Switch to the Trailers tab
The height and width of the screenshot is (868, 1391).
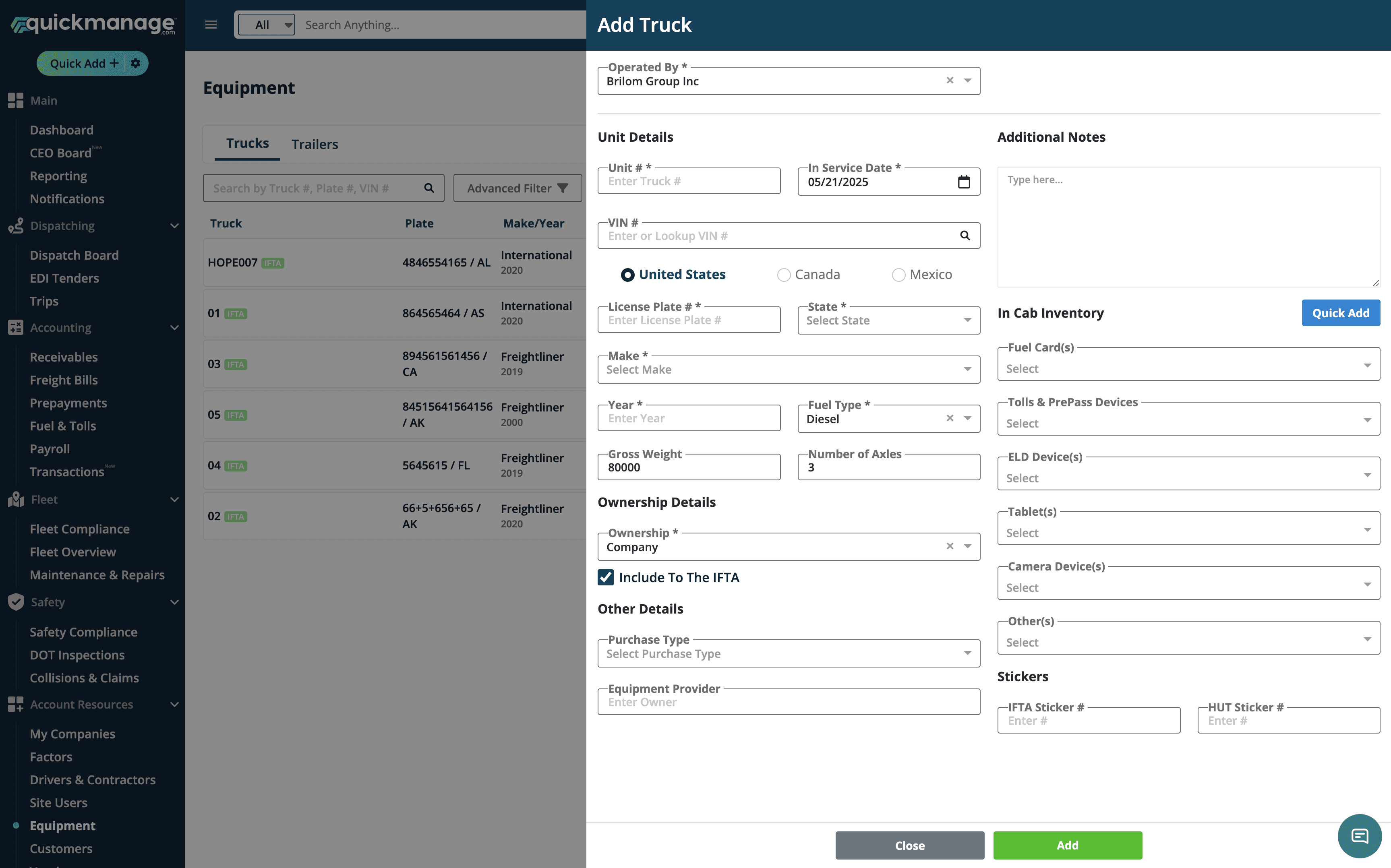[315, 144]
